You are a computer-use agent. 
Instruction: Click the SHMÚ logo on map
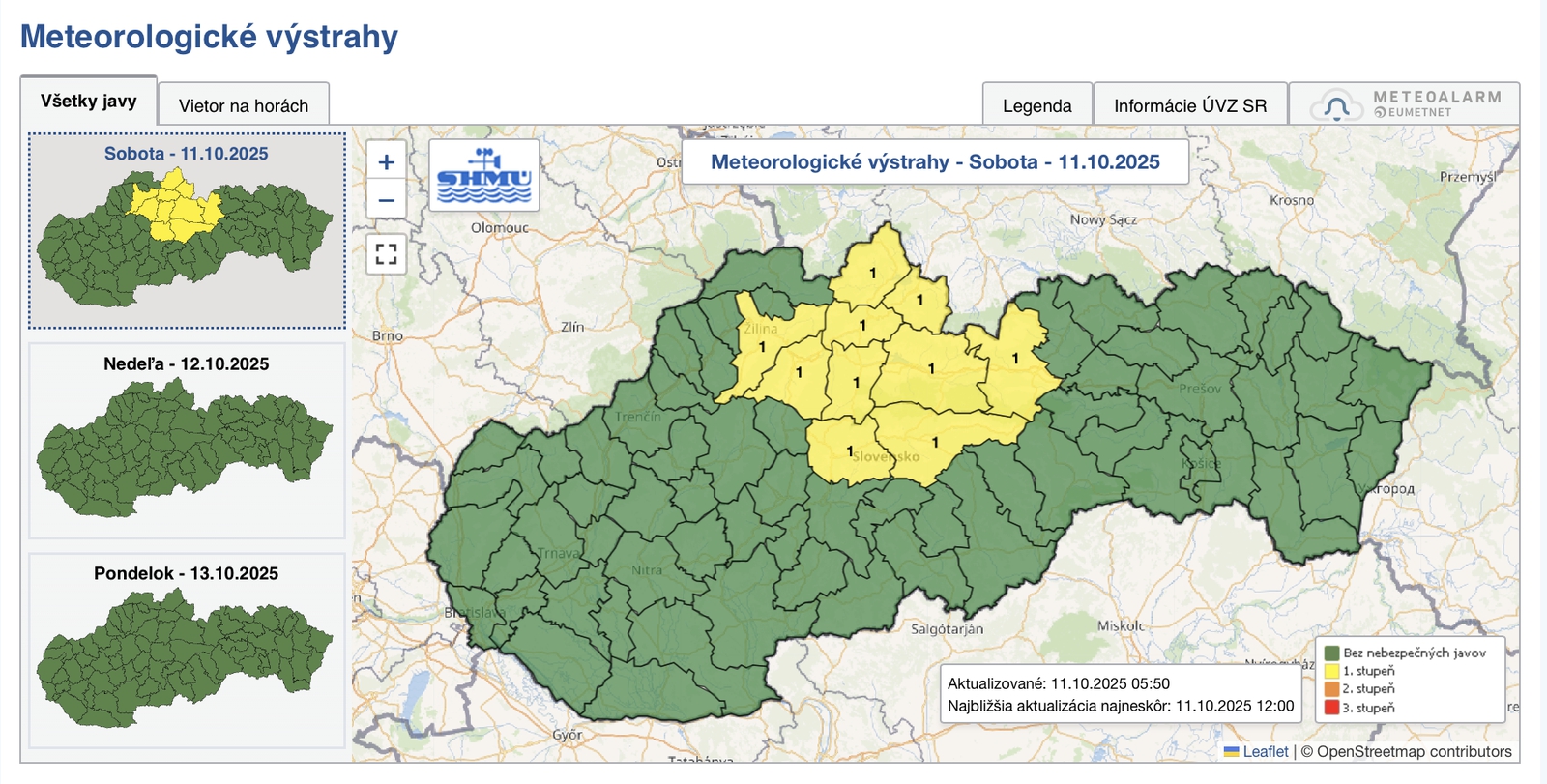pyautogui.click(x=483, y=175)
